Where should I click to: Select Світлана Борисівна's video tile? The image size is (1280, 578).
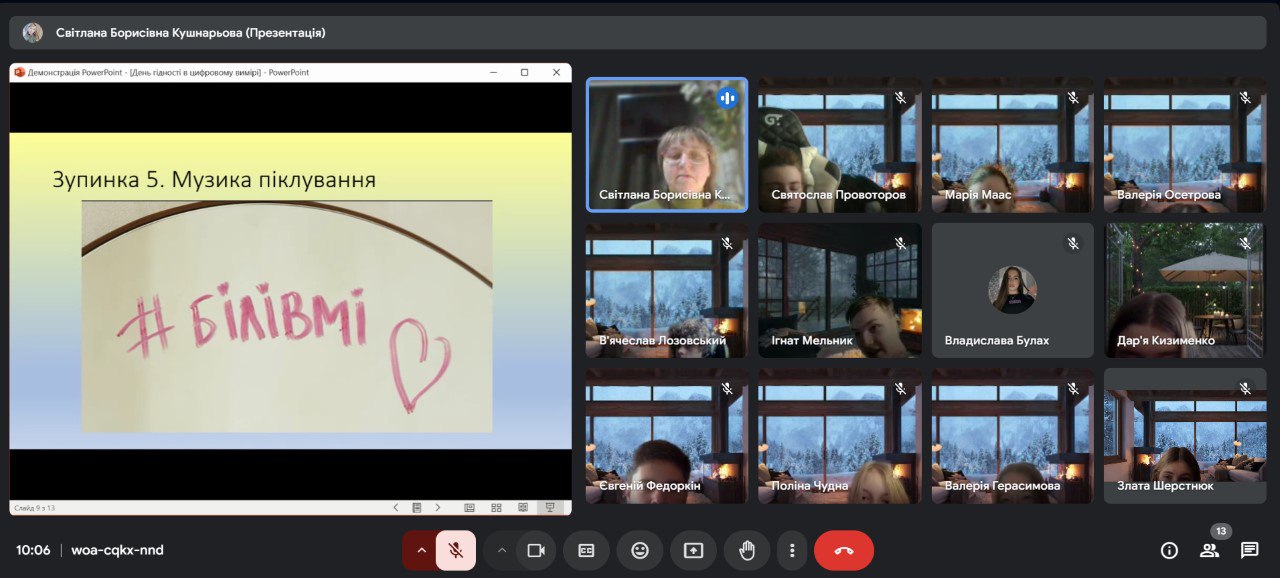click(x=666, y=145)
